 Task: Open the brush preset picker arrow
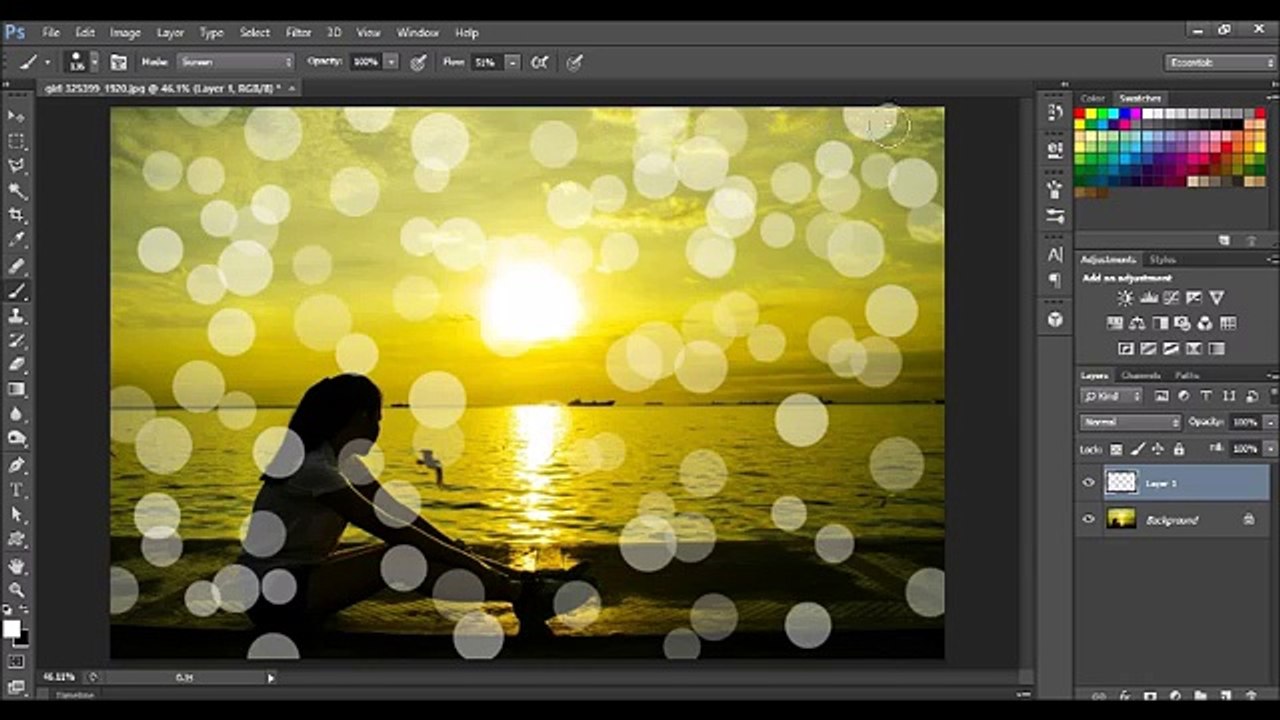(x=94, y=62)
